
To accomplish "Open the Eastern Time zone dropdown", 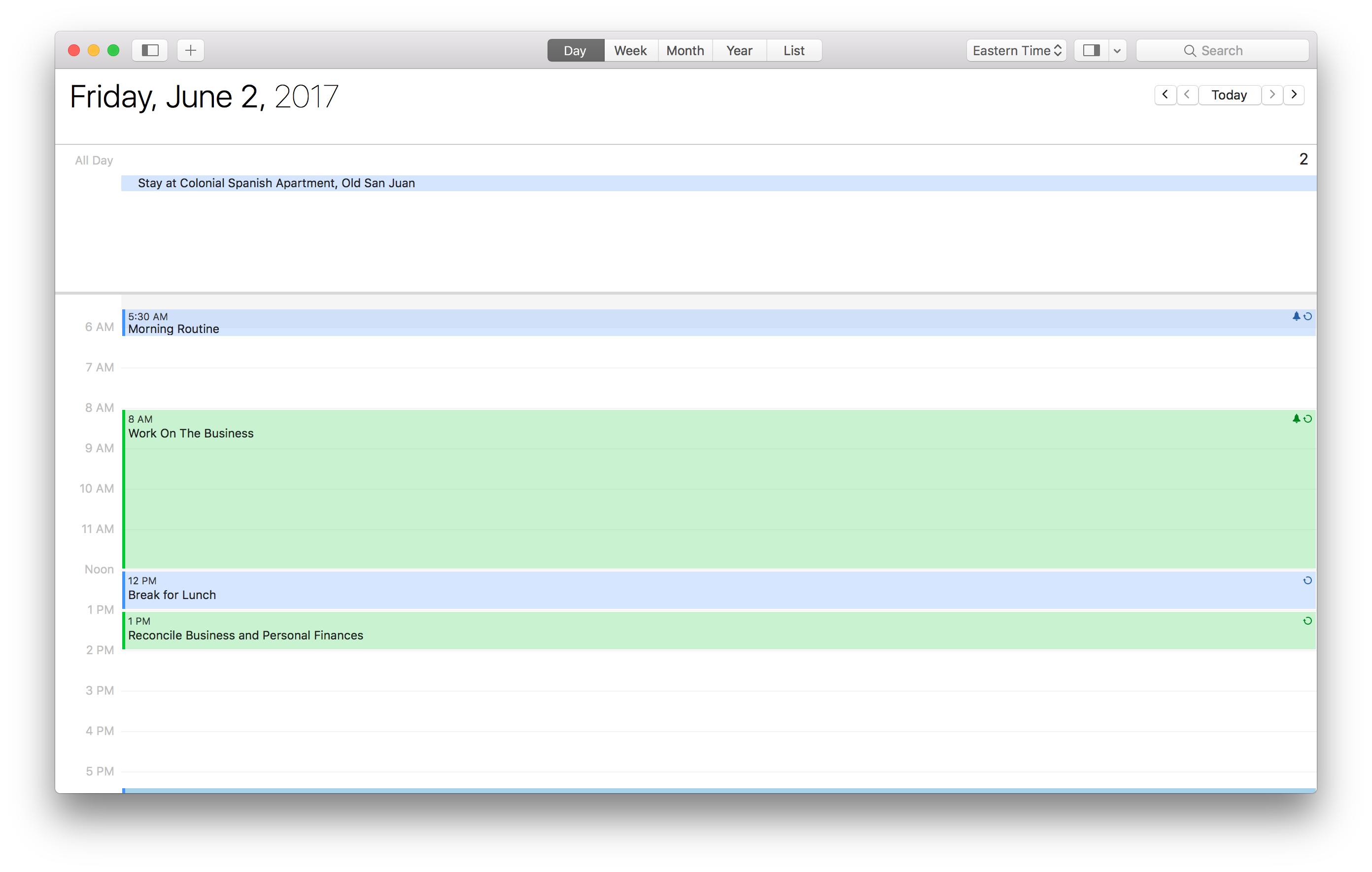I will click(1017, 50).
